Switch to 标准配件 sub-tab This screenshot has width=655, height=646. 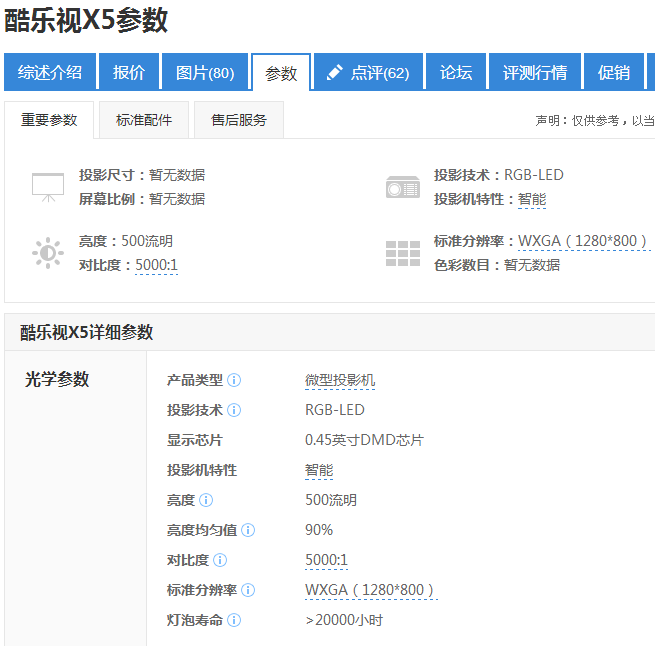click(144, 120)
